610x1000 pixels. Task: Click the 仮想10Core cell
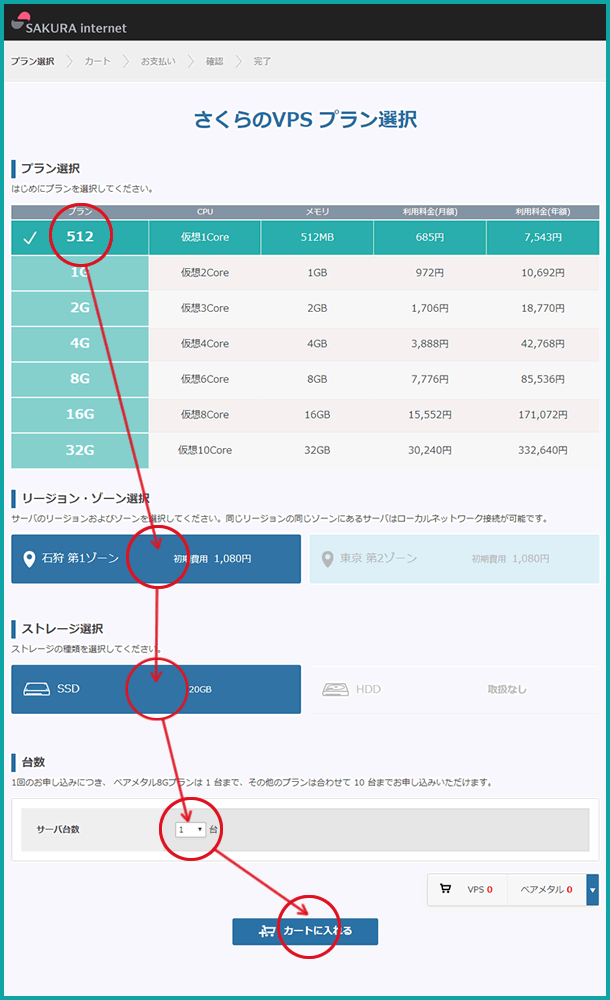click(x=205, y=450)
